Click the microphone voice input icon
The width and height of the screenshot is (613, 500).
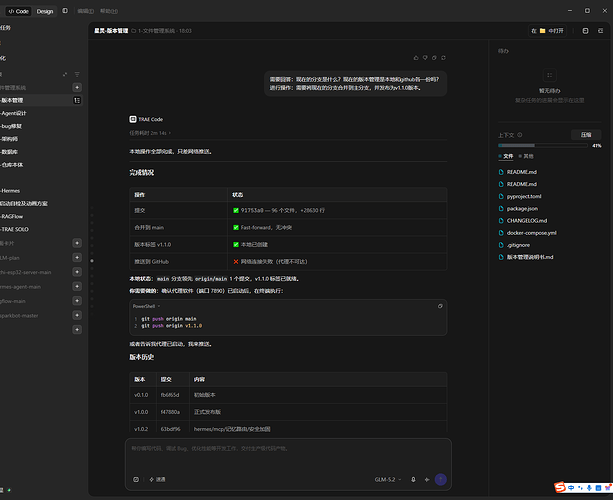(413, 479)
